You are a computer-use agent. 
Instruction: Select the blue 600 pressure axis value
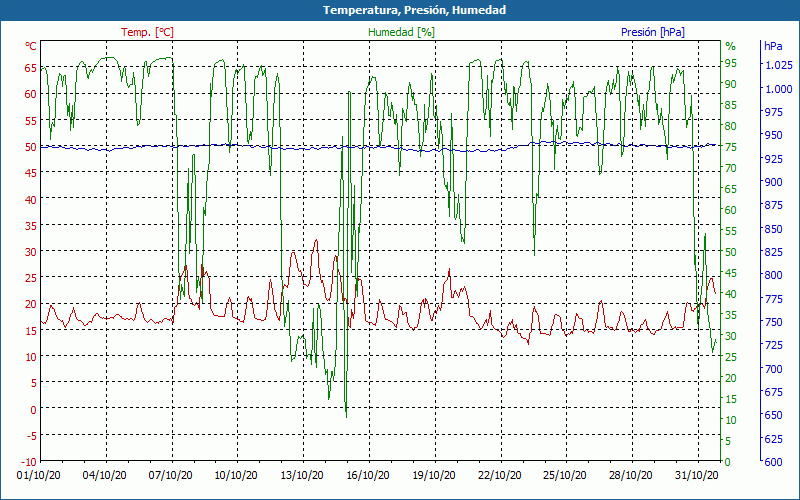tap(773, 462)
